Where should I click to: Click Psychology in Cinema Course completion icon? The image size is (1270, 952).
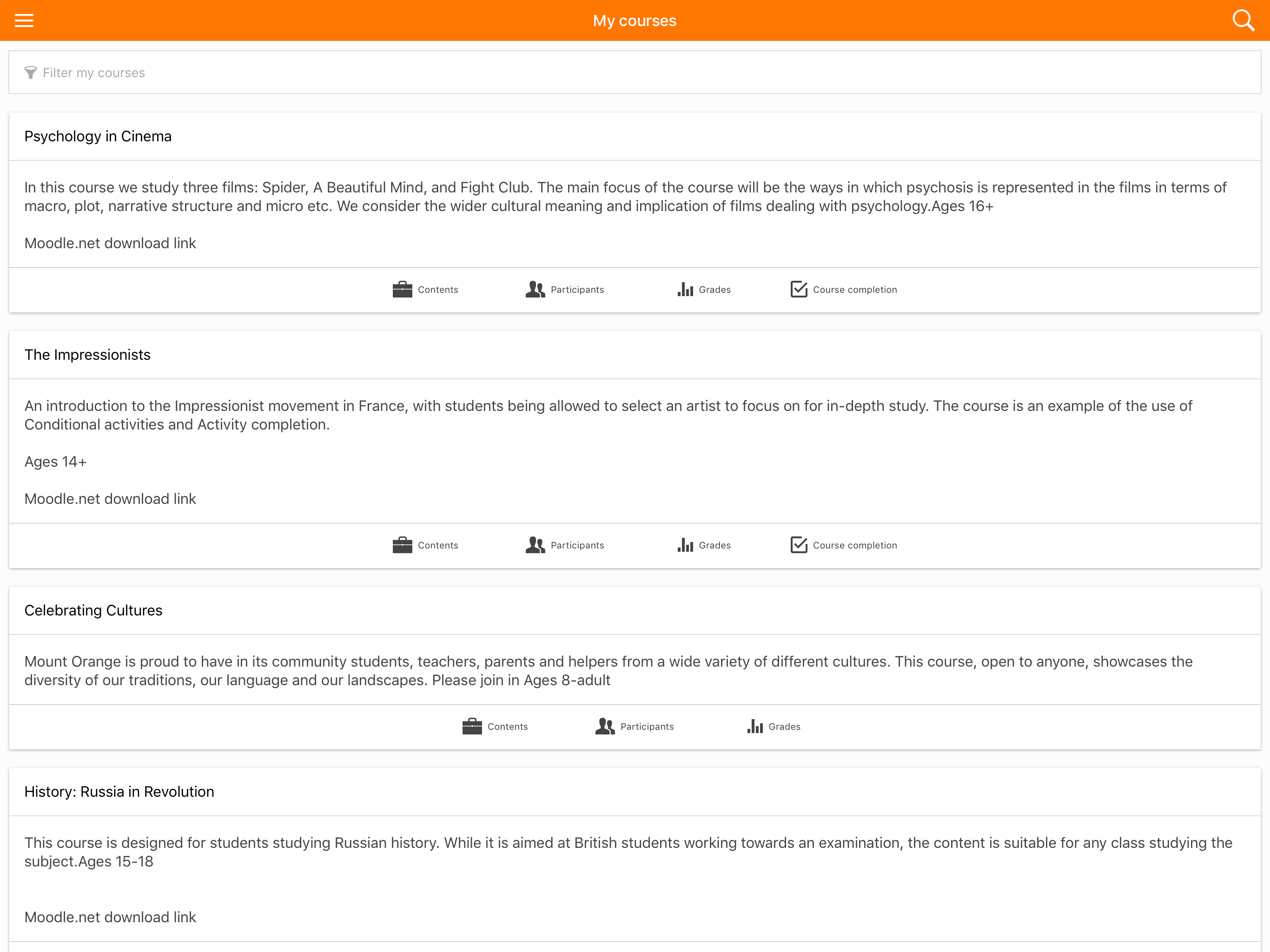tap(799, 290)
